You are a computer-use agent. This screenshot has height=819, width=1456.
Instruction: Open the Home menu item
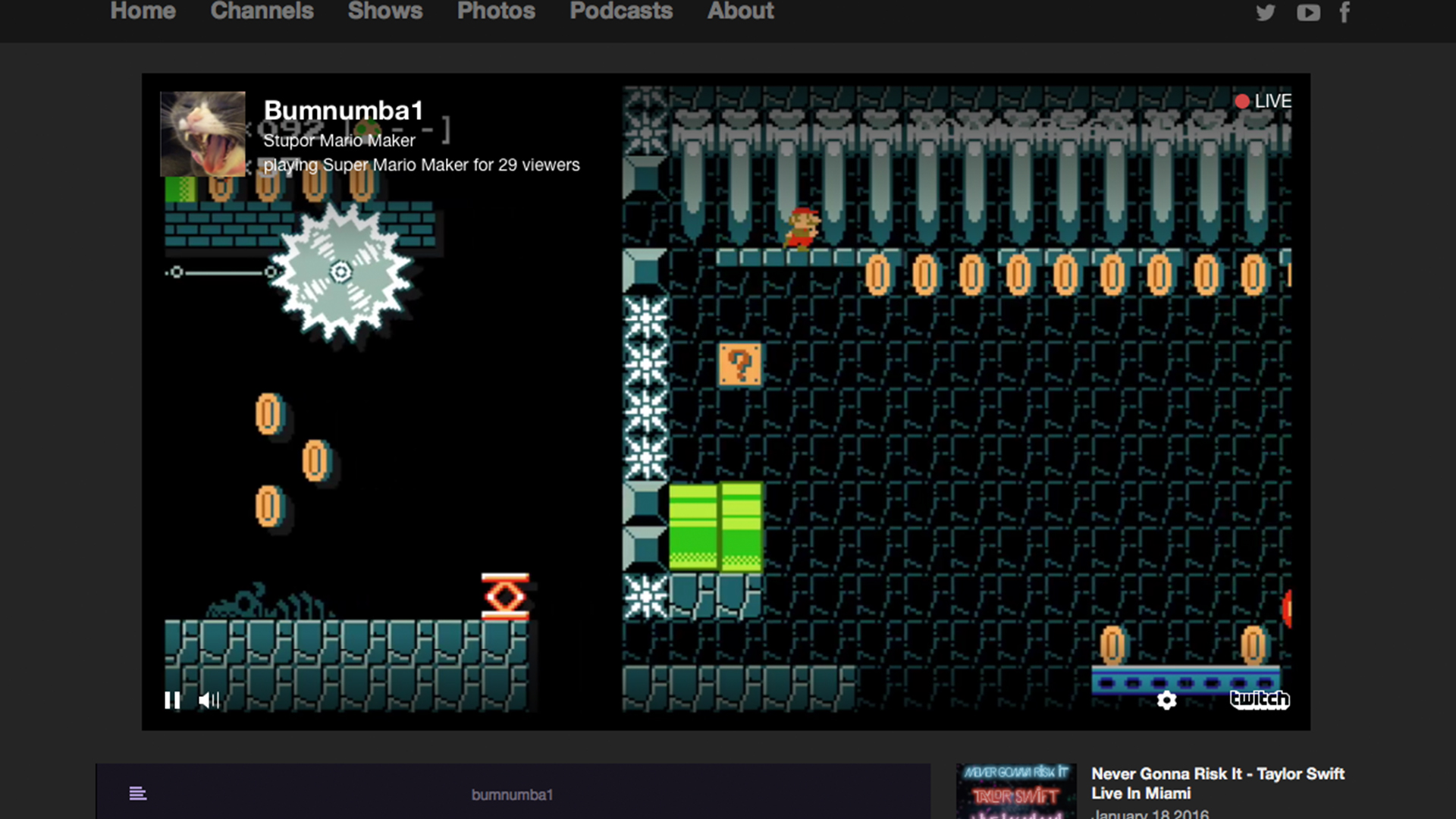click(x=143, y=11)
